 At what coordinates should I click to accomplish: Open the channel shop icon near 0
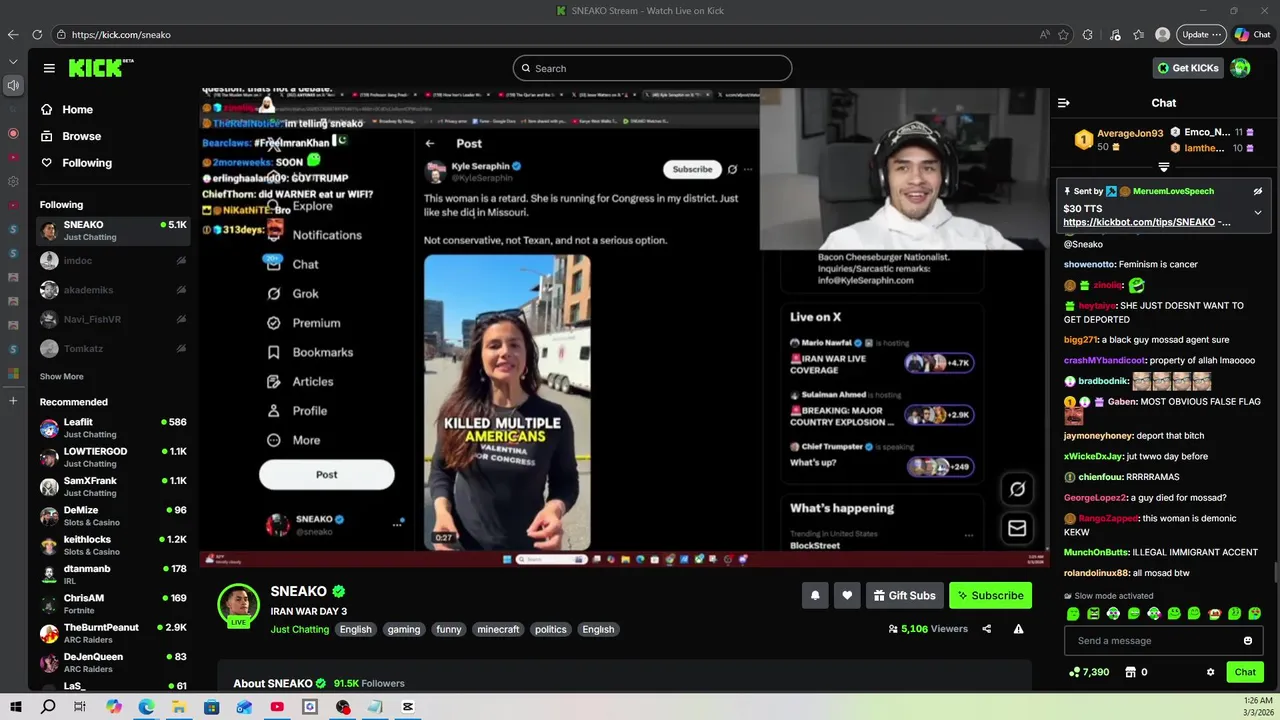[x=1131, y=672]
